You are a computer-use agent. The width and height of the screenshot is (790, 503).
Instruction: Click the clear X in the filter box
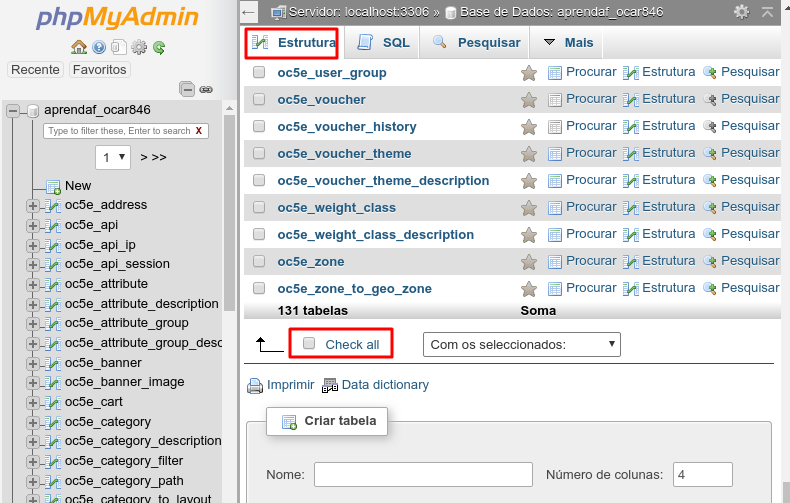tap(199, 131)
